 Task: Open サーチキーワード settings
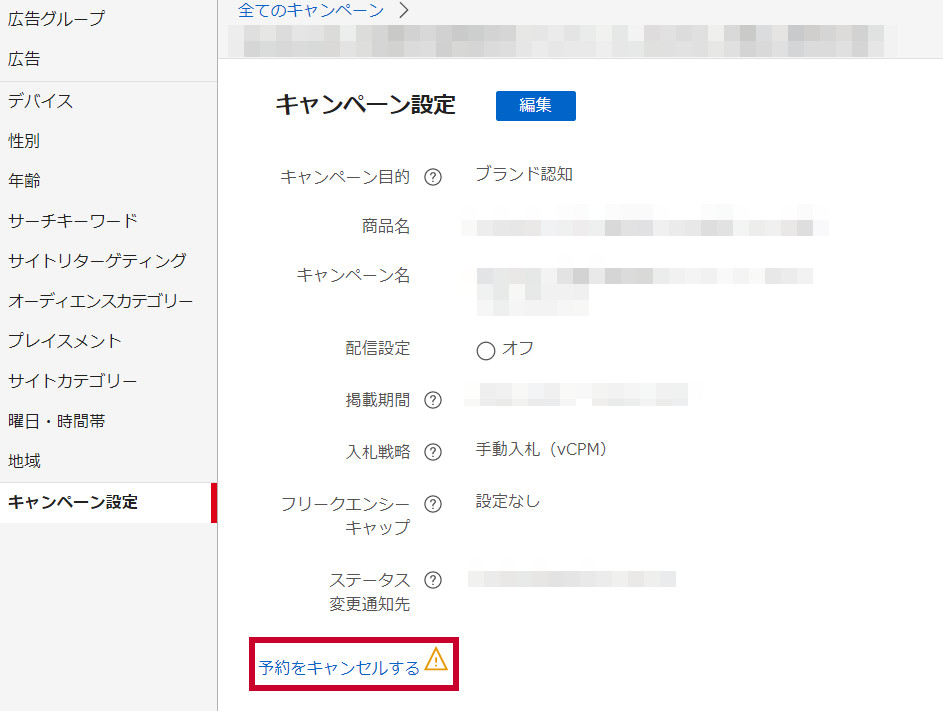pyautogui.click(x=73, y=221)
